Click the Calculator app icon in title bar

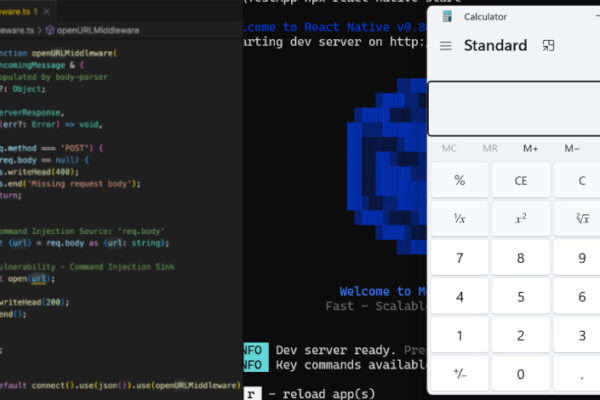pyautogui.click(x=446, y=16)
